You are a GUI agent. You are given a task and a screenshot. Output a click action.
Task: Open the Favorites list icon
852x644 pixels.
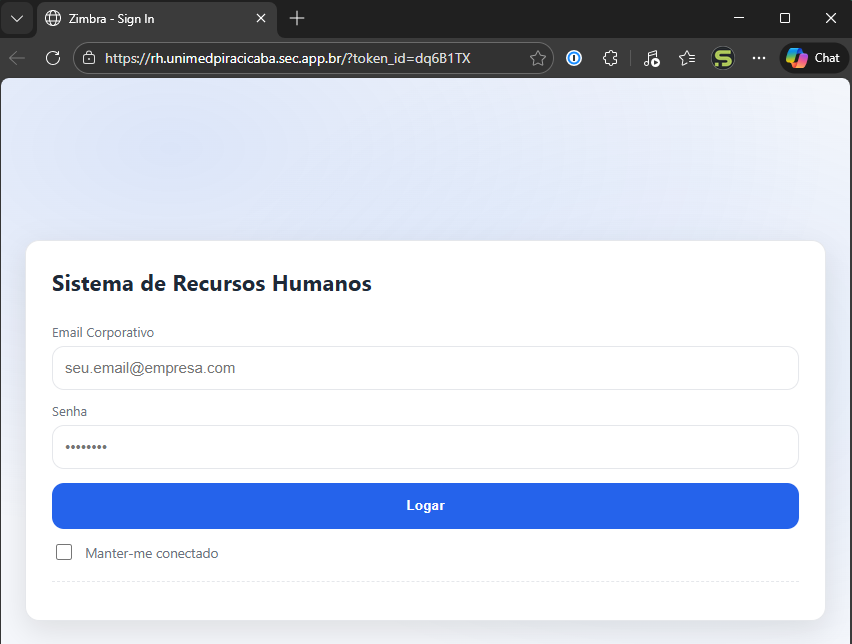tap(686, 58)
